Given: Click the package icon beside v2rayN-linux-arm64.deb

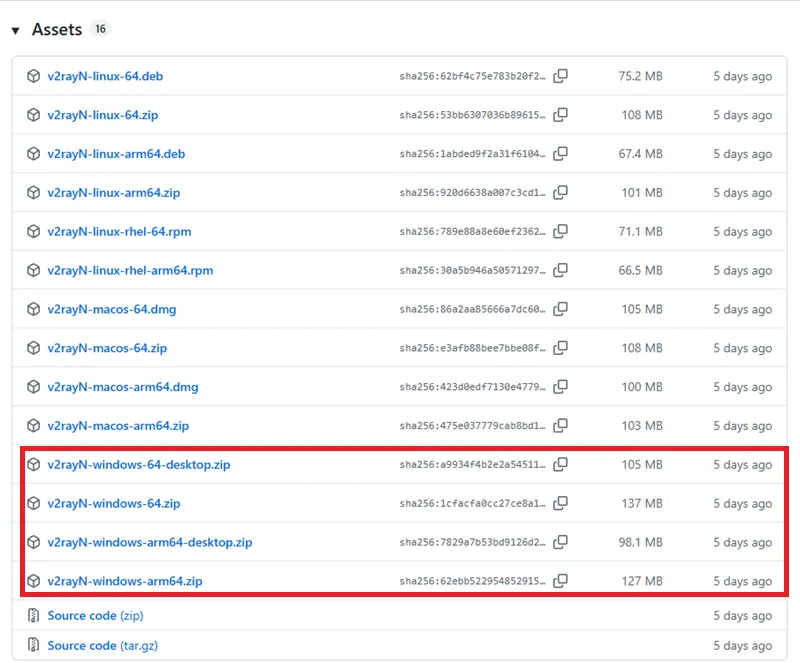Looking at the screenshot, I should [32, 154].
